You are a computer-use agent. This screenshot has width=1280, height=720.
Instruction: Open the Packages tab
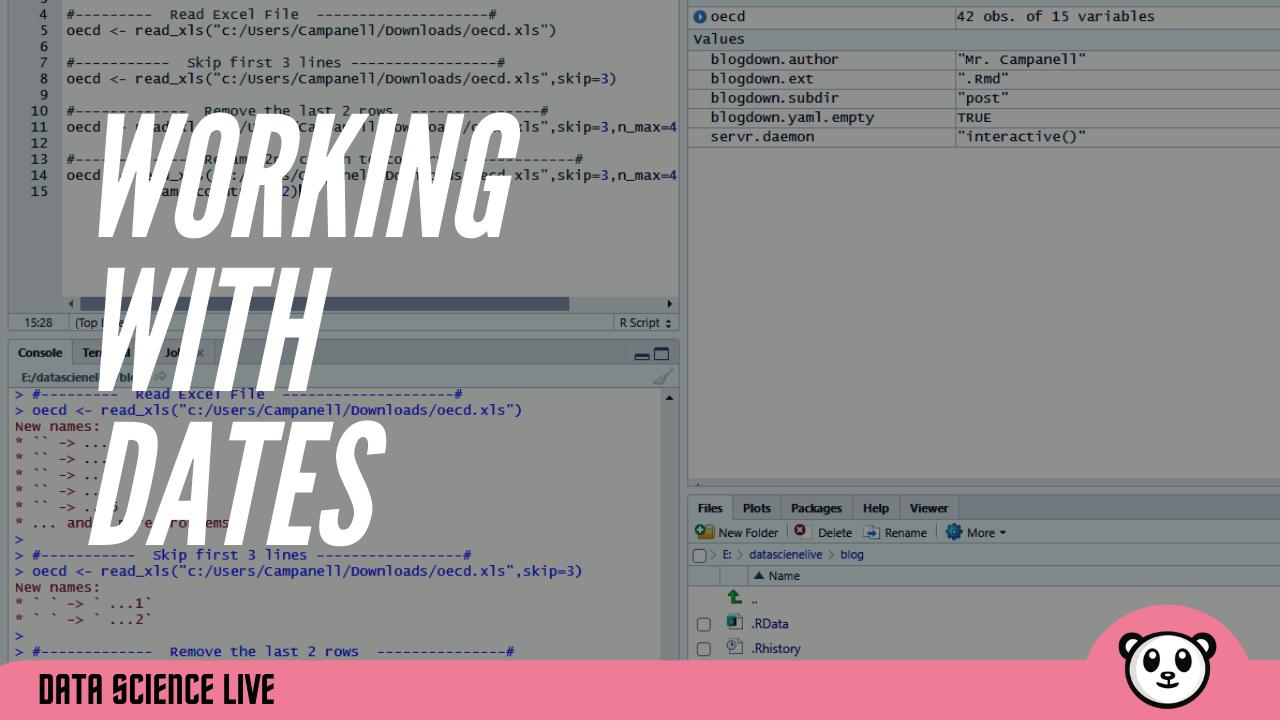(817, 508)
